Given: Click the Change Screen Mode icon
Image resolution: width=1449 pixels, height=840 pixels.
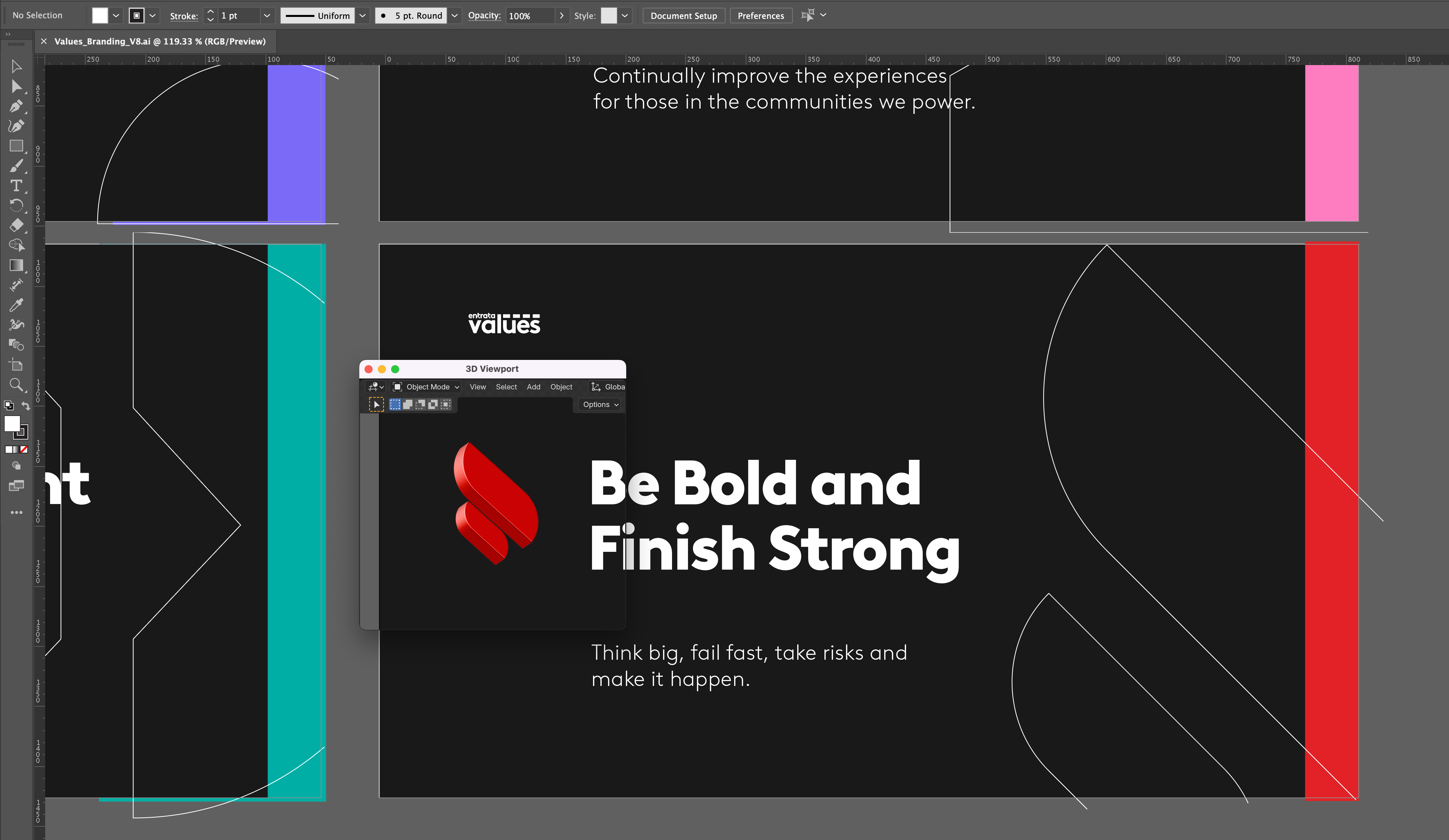Looking at the screenshot, I should point(16,486).
